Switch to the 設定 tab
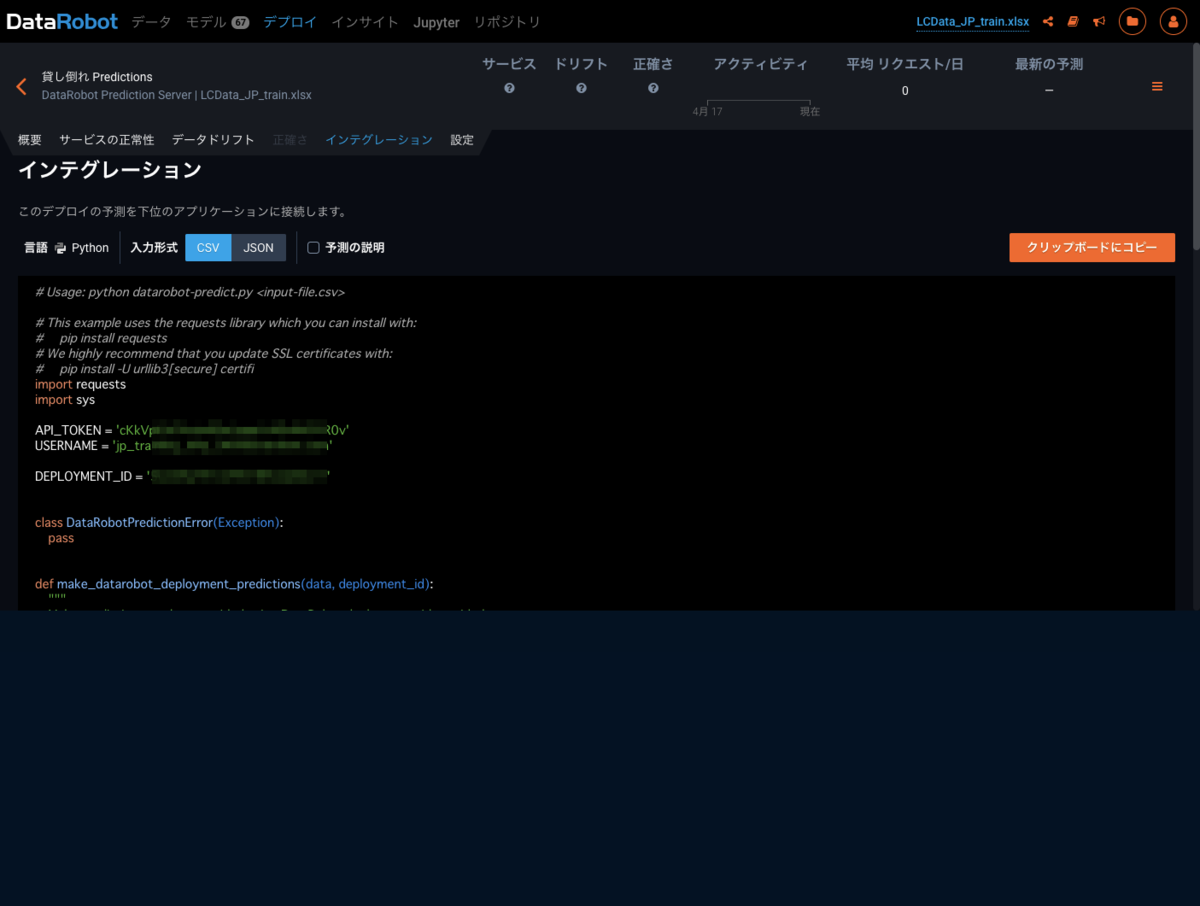This screenshot has height=906, width=1200. pyautogui.click(x=462, y=140)
